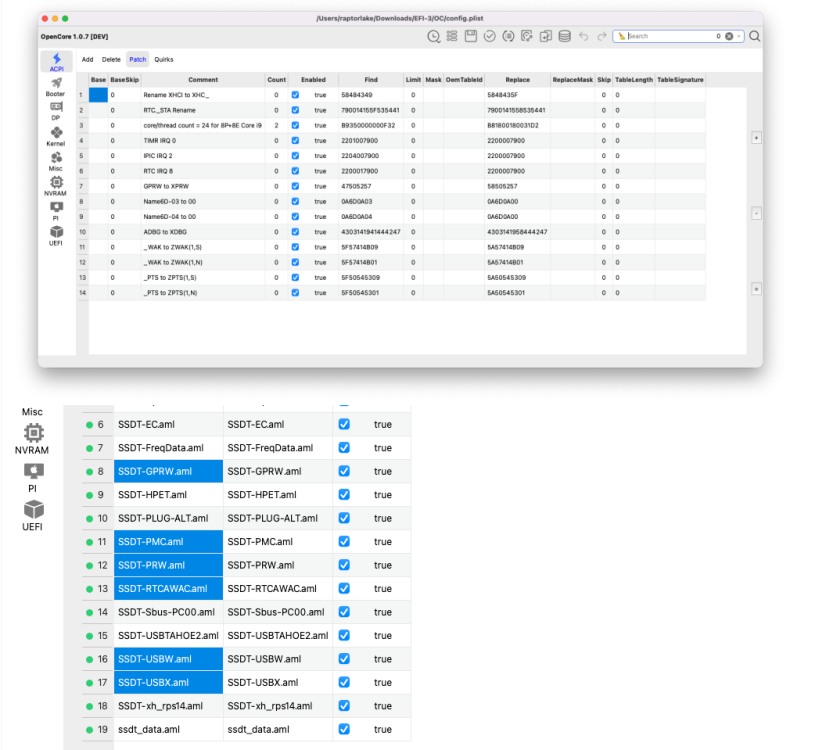Image resolution: width=833 pixels, height=750 pixels.
Task: Validate config with the checkmark icon
Action: click(x=490, y=36)
